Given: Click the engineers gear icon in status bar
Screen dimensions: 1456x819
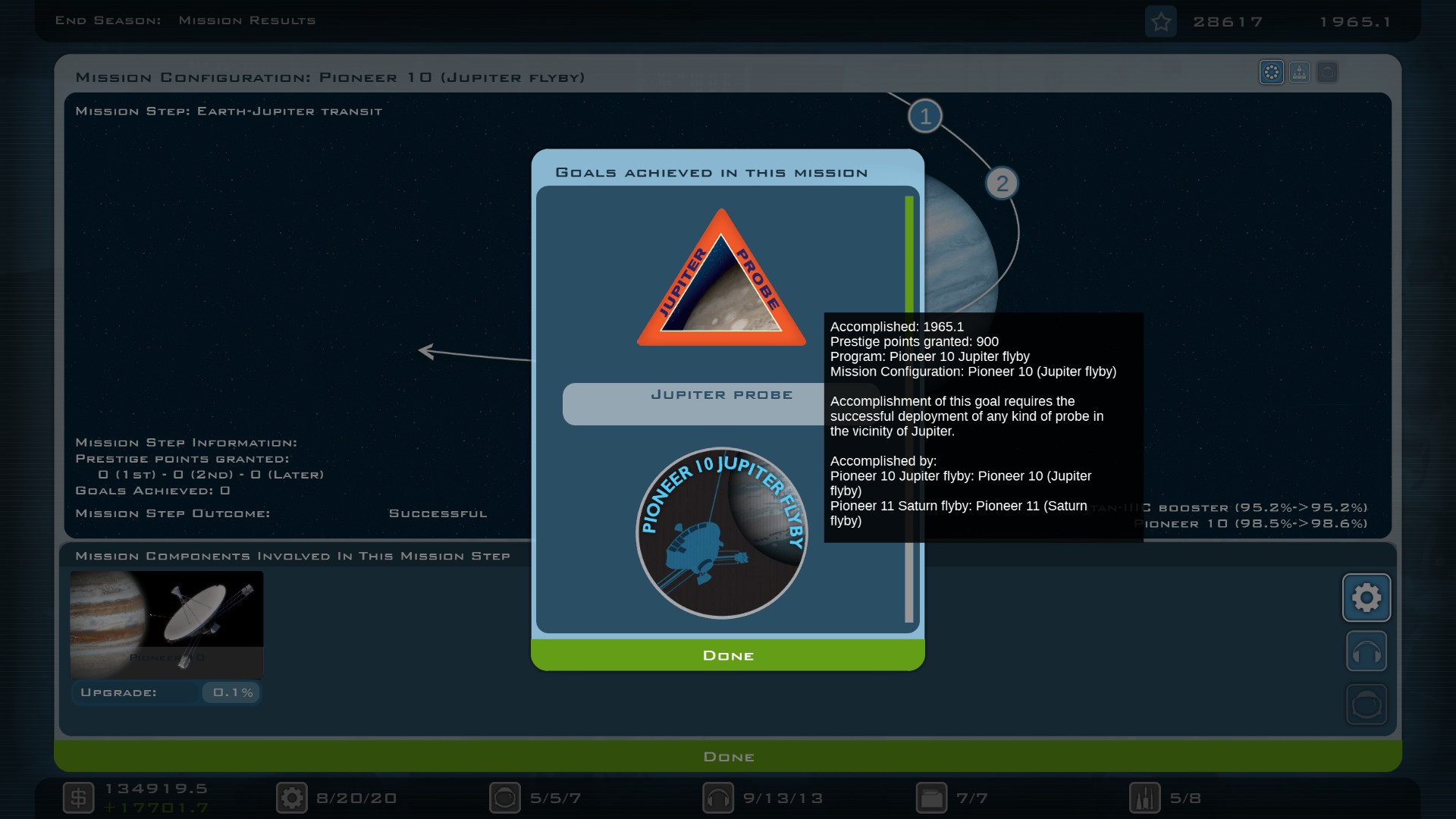Looking at the screenshot, I should click(292, 798).
